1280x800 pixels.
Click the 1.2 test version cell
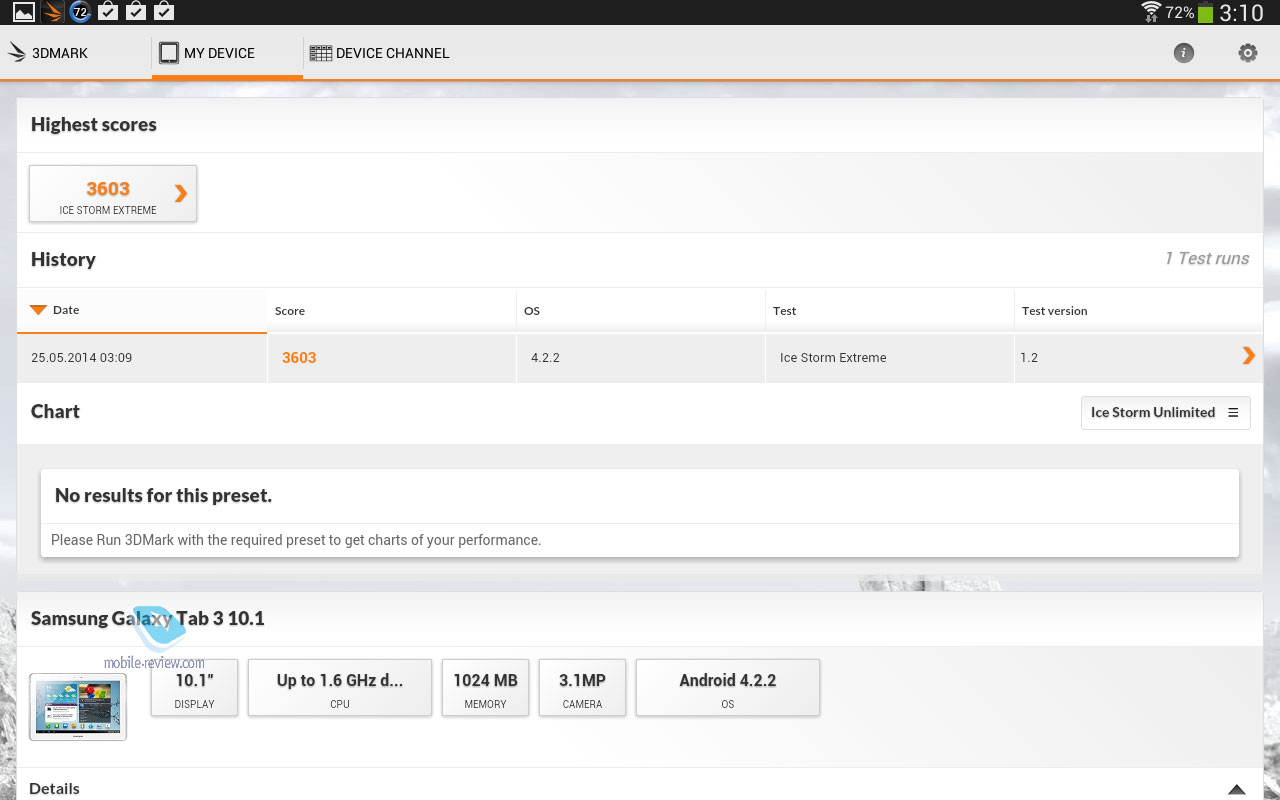(x=1029, y=357)
